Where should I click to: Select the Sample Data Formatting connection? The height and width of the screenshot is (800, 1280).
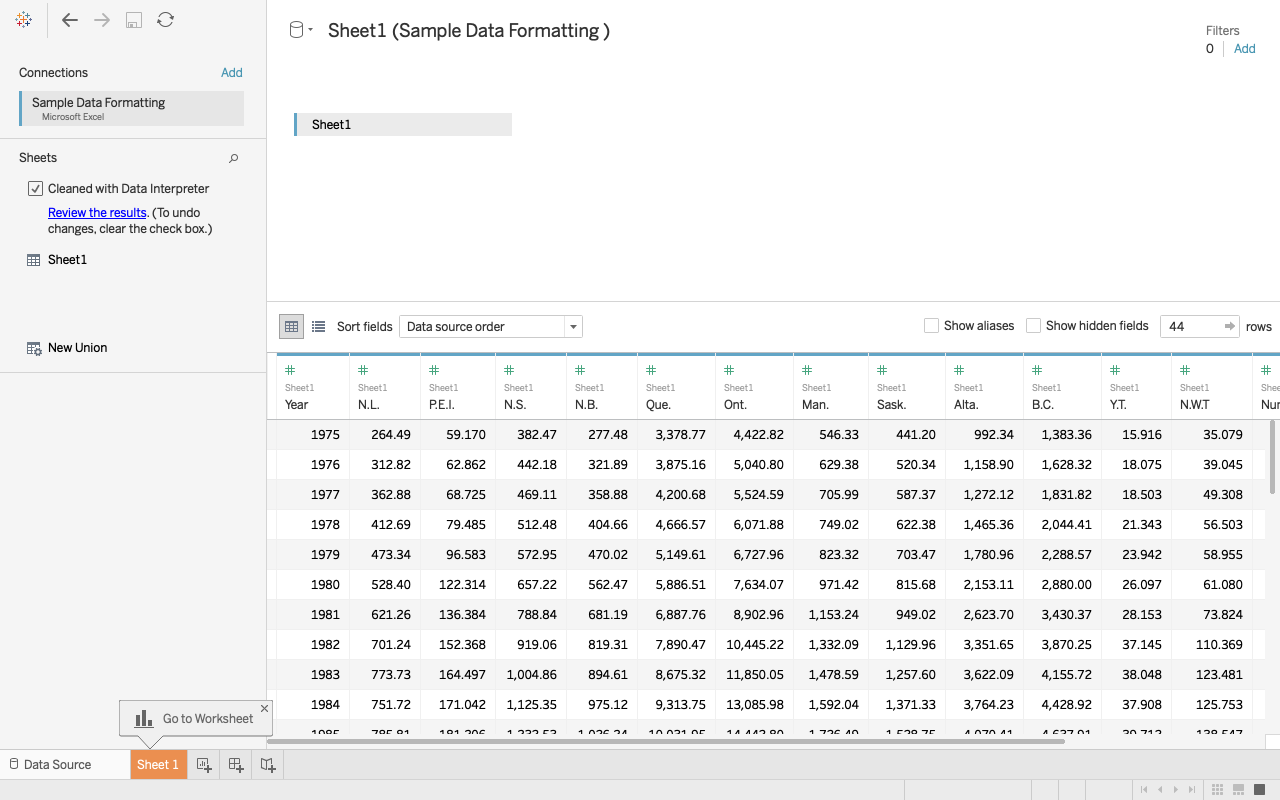[131, 109]
